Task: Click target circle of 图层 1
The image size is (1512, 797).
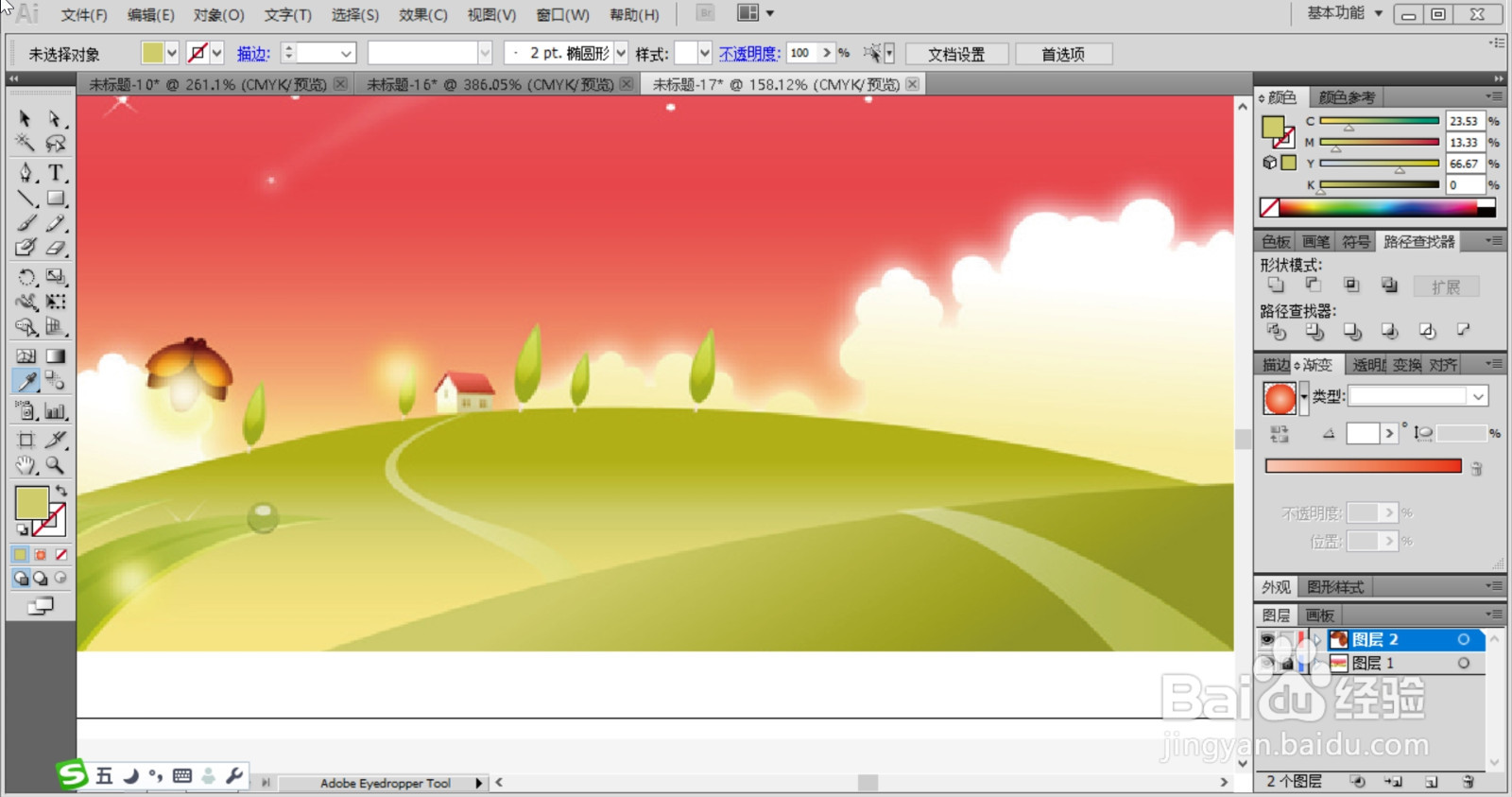Action: (x=1463, y=664)
